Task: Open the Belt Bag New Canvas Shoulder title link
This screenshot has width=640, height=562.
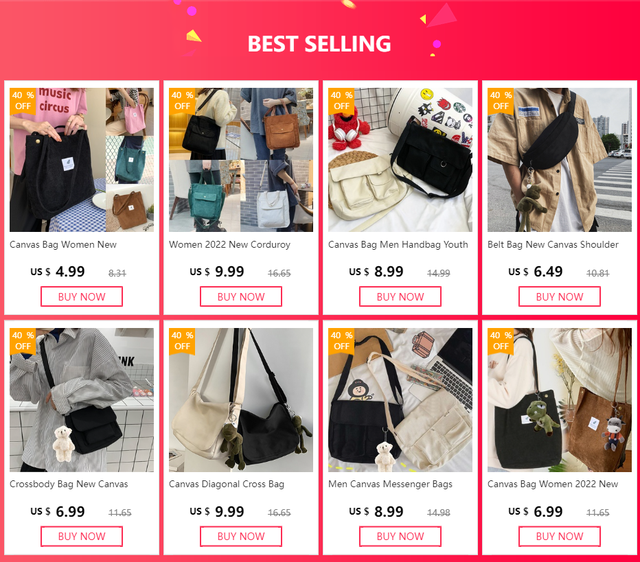Action: point(553,244)
